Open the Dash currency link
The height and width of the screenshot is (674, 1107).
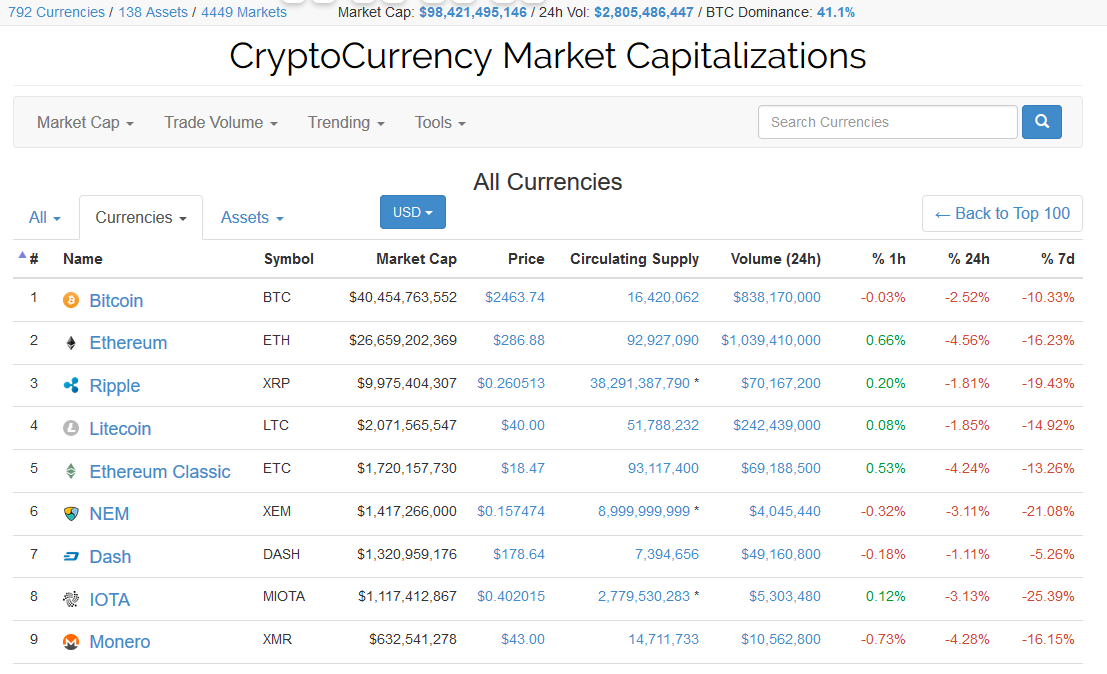click(110, 557)
